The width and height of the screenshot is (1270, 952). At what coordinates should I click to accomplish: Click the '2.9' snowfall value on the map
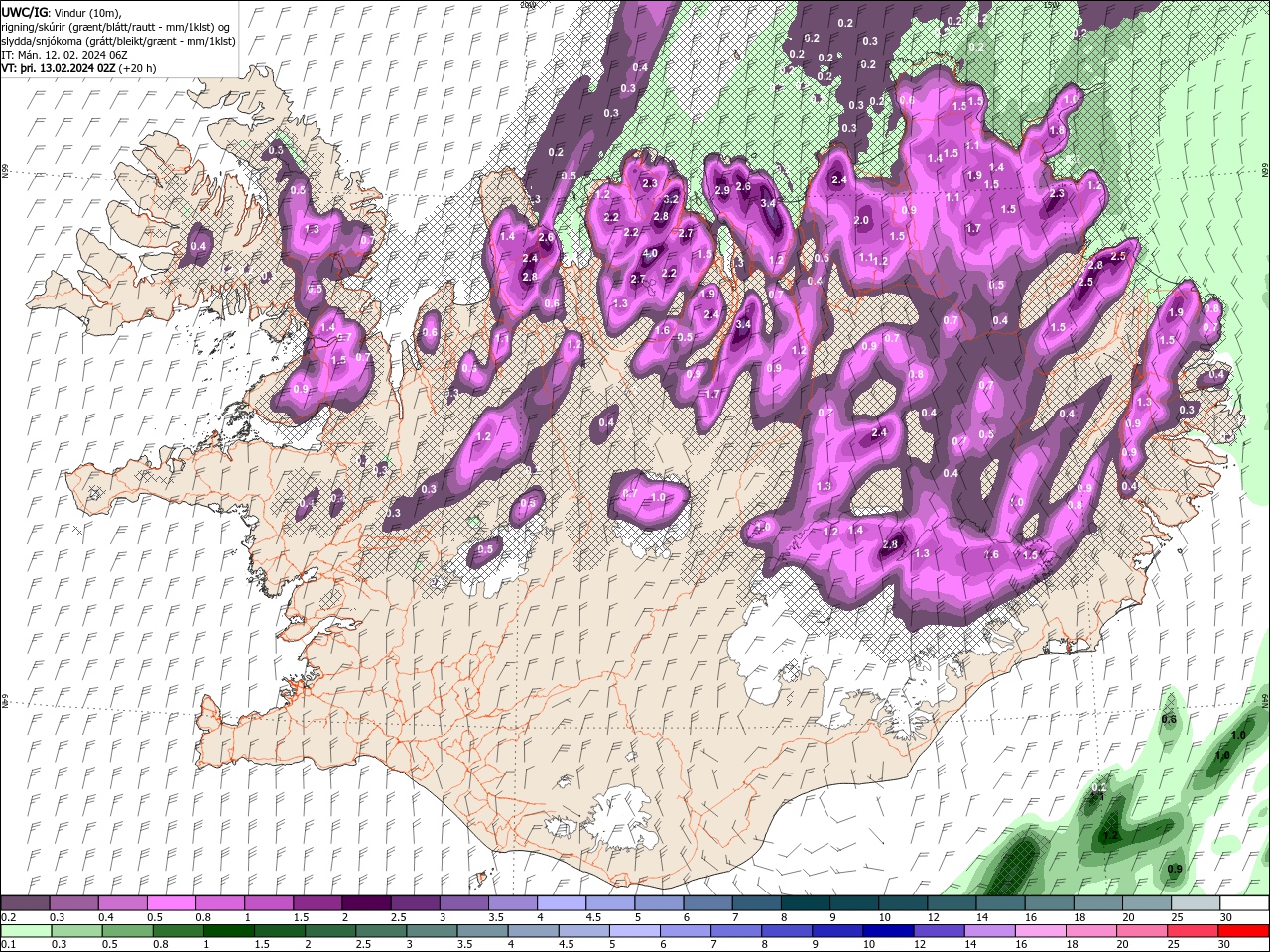coord(722,190)
